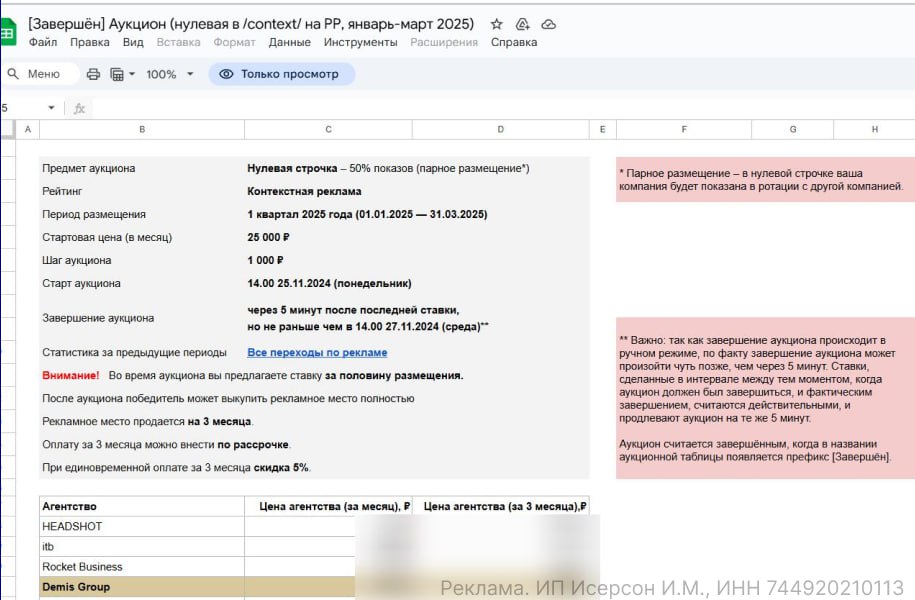The image size is (915, 600).
Task: Select the Статистика за предыдущие периоды label
Action: (142, 353)
